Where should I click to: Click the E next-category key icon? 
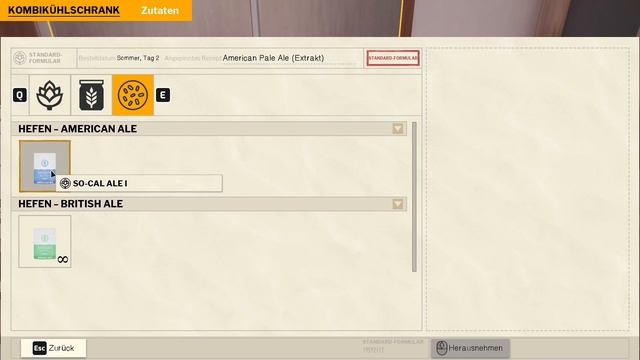(x=163, y=95)
